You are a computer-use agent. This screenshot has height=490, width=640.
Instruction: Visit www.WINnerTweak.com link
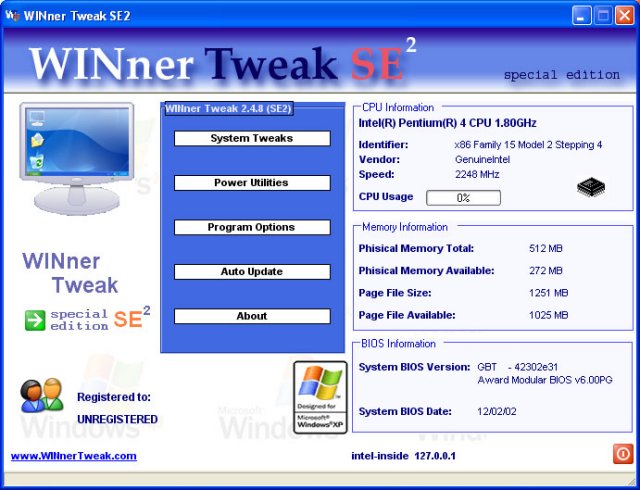point(74,456)
